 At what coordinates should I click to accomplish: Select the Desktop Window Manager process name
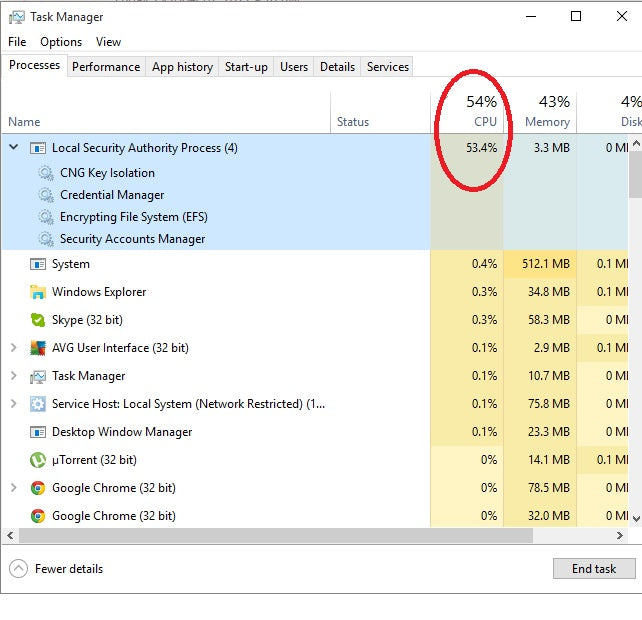point(122,432)
